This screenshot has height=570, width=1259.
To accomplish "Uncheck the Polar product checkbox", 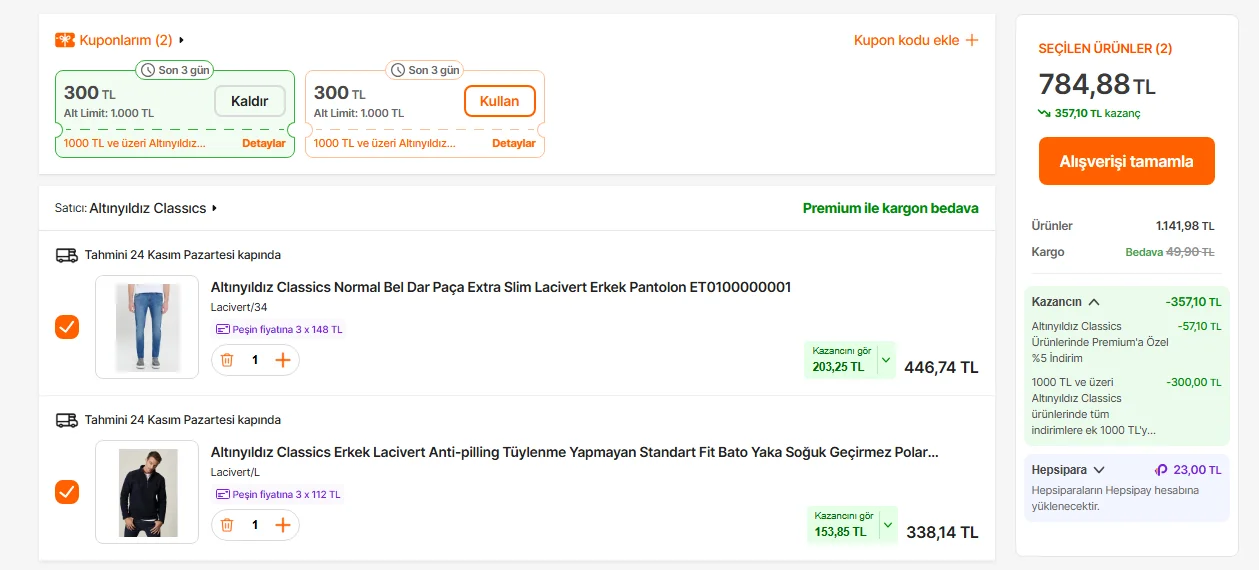I will (67, 492).
